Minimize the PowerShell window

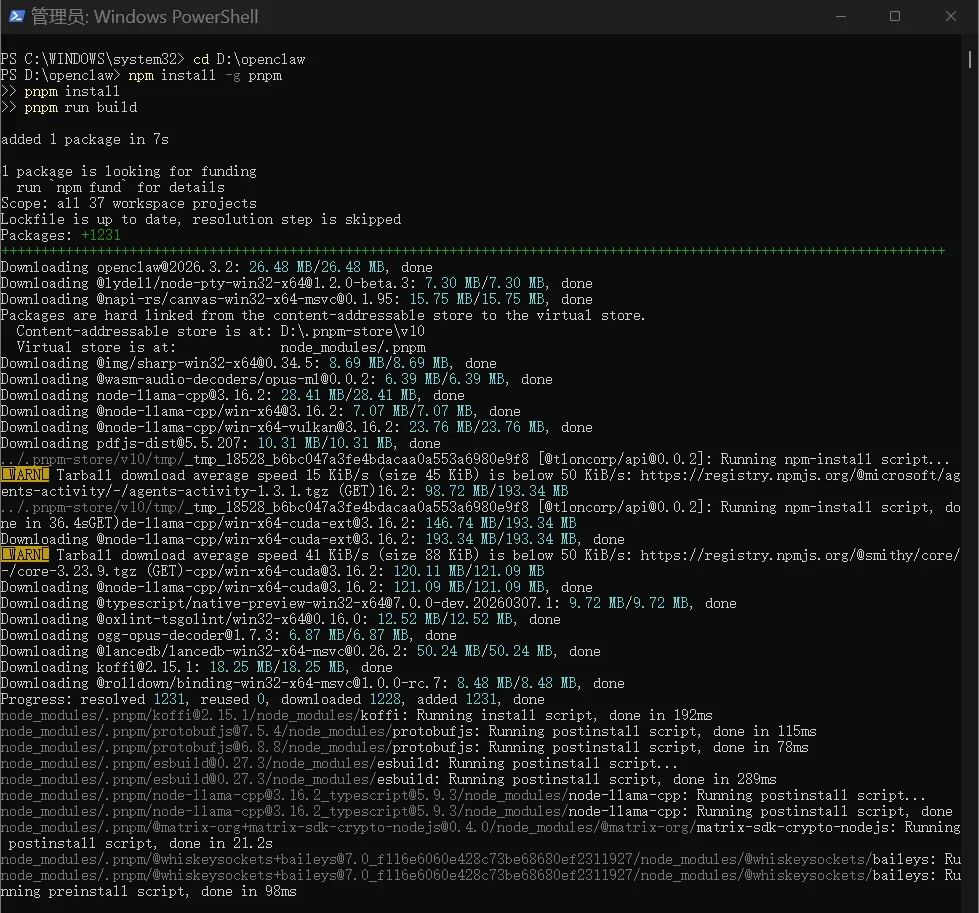[841, 16]
